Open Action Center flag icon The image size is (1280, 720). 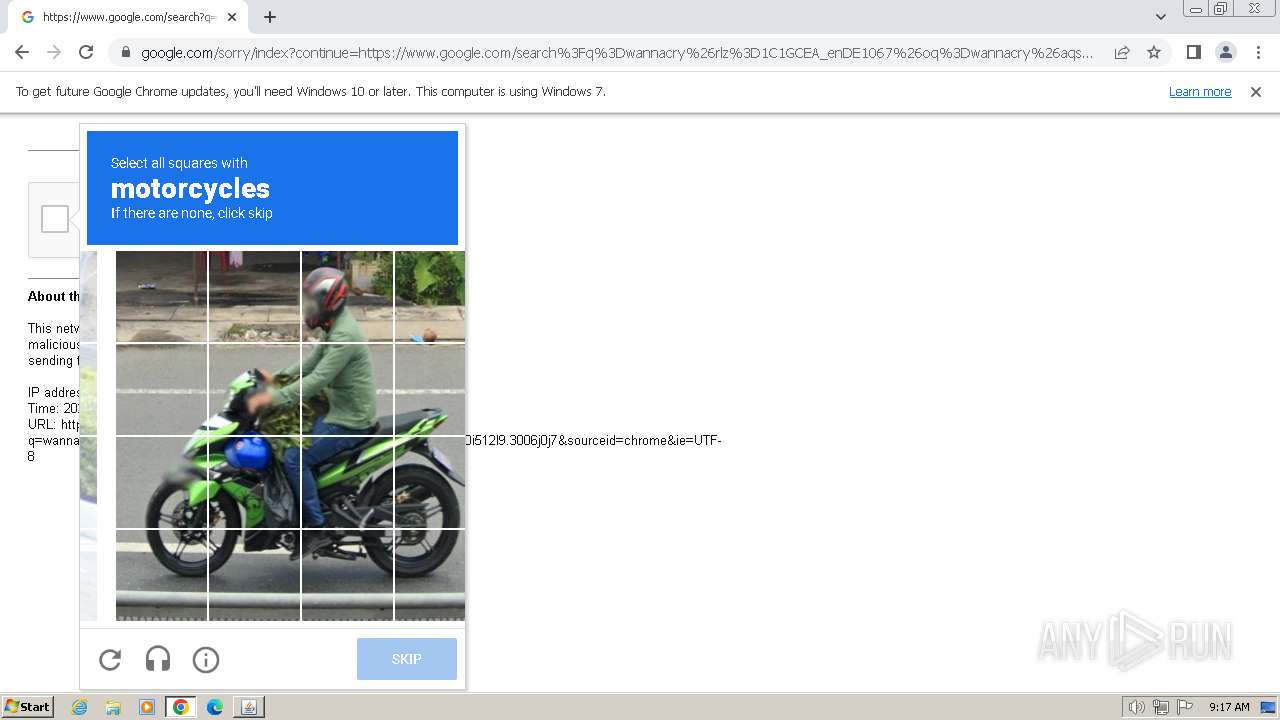(1185, 707)
